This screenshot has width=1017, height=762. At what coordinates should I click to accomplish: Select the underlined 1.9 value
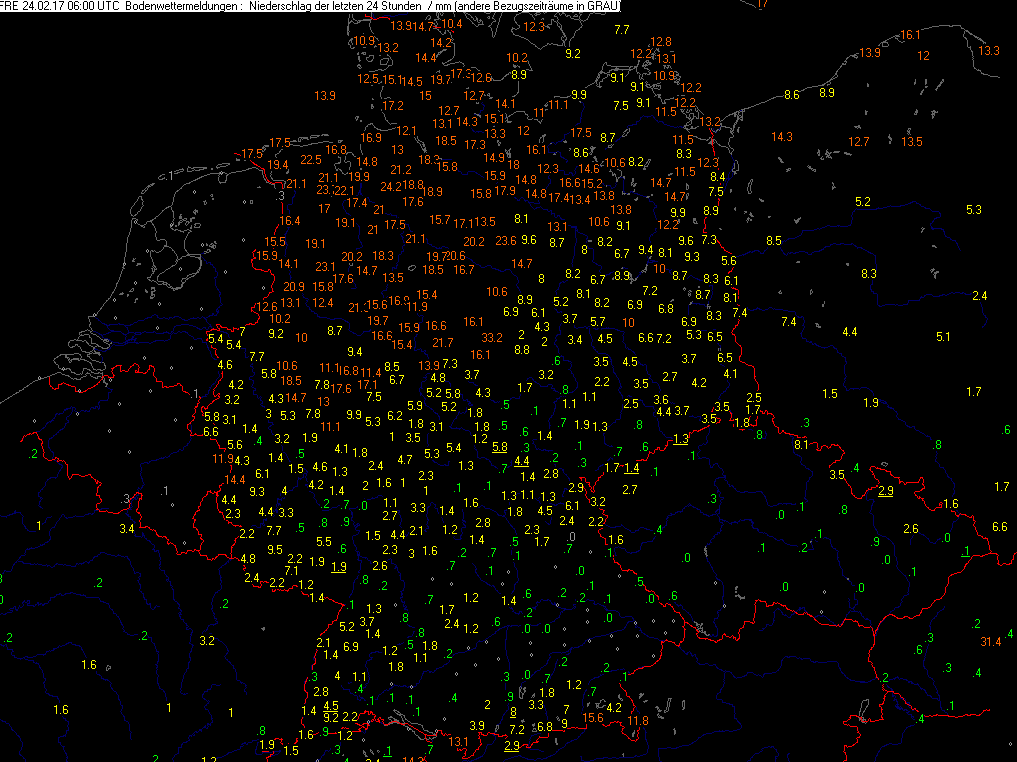pyautogui.click(x=339, y=566)
